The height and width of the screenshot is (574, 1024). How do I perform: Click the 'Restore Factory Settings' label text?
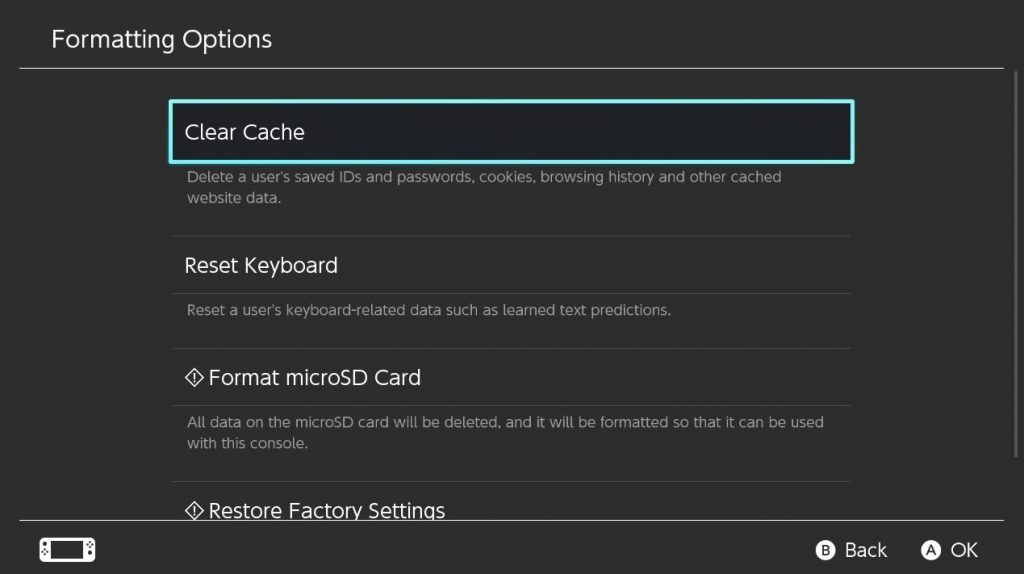pyautogui.click(x=327, y=510)
